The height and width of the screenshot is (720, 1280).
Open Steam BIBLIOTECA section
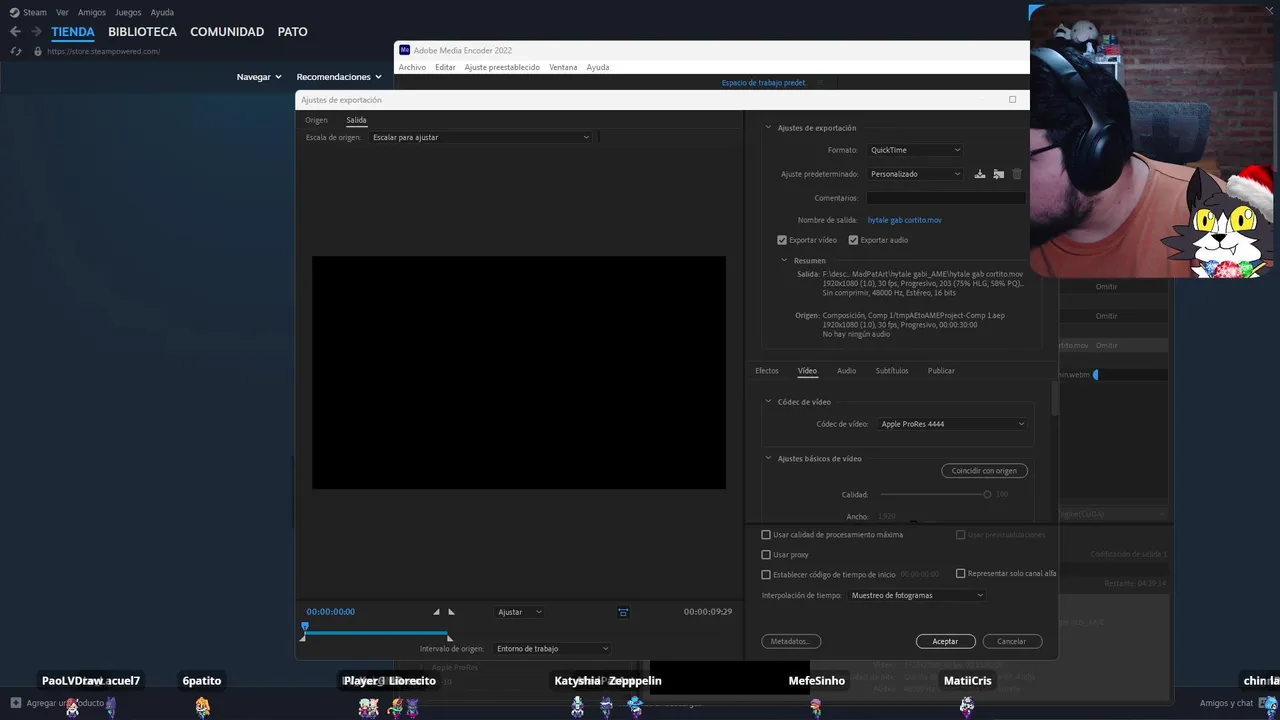coord(142,32)
